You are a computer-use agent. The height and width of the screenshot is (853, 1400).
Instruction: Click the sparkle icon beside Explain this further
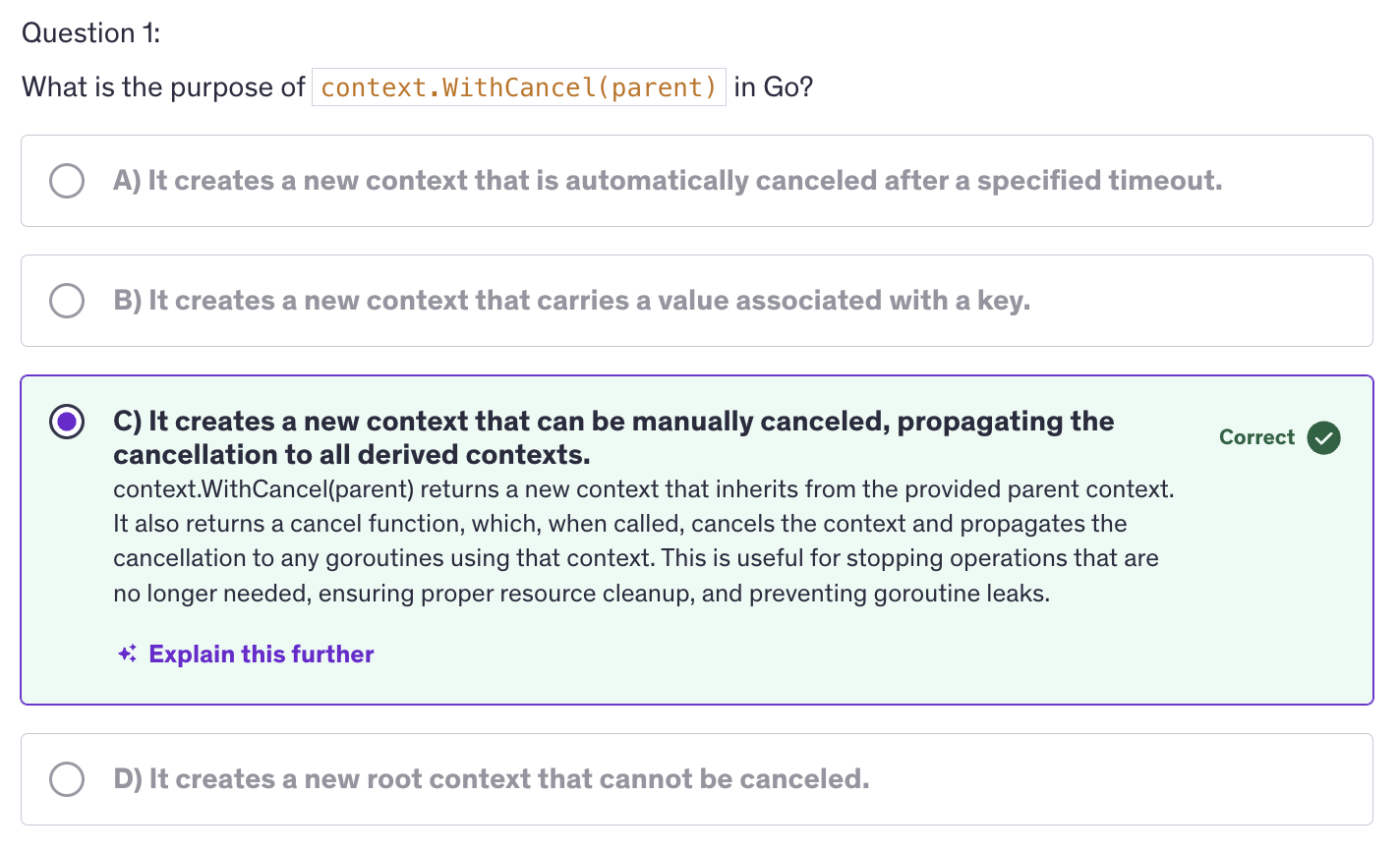coord(127,654)
